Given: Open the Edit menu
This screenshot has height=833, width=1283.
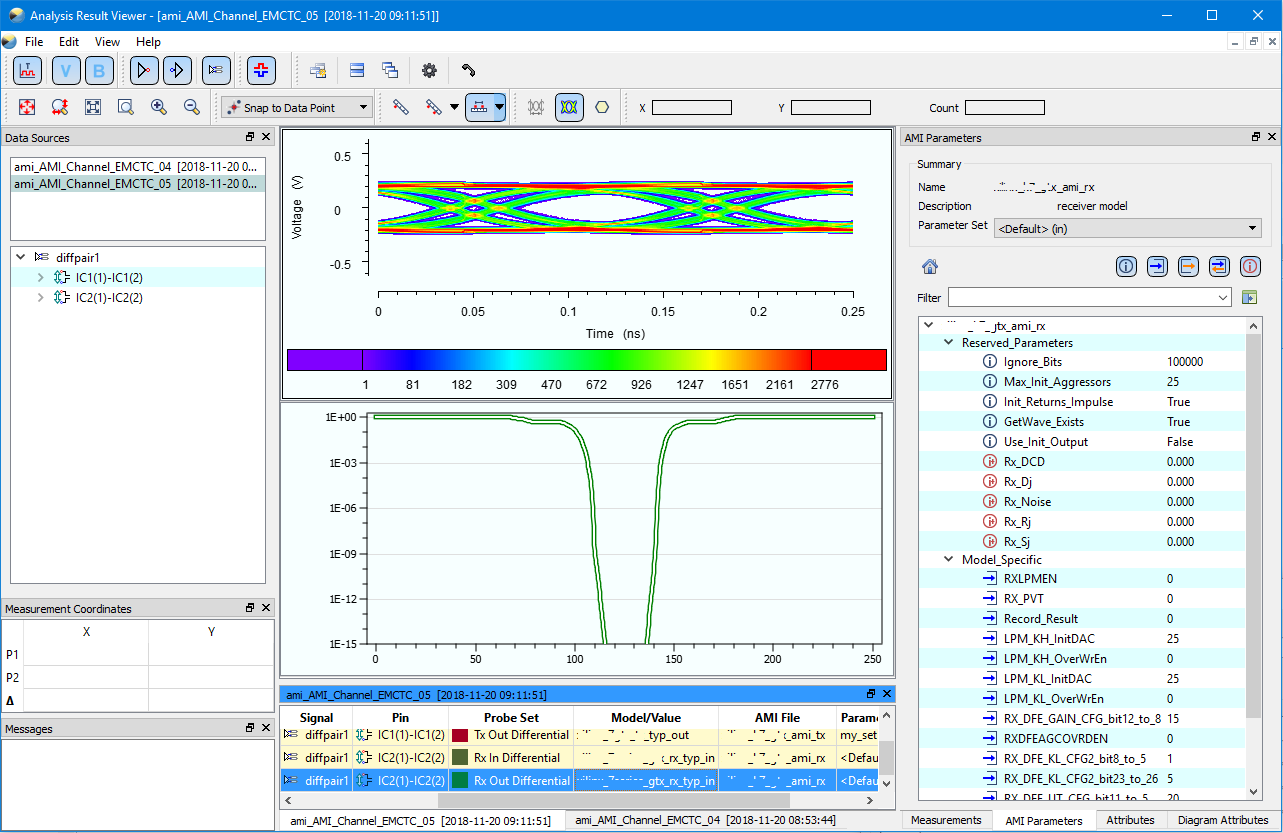Looking at the screenshot, I should pyautogui.click(x=68, y=42).
